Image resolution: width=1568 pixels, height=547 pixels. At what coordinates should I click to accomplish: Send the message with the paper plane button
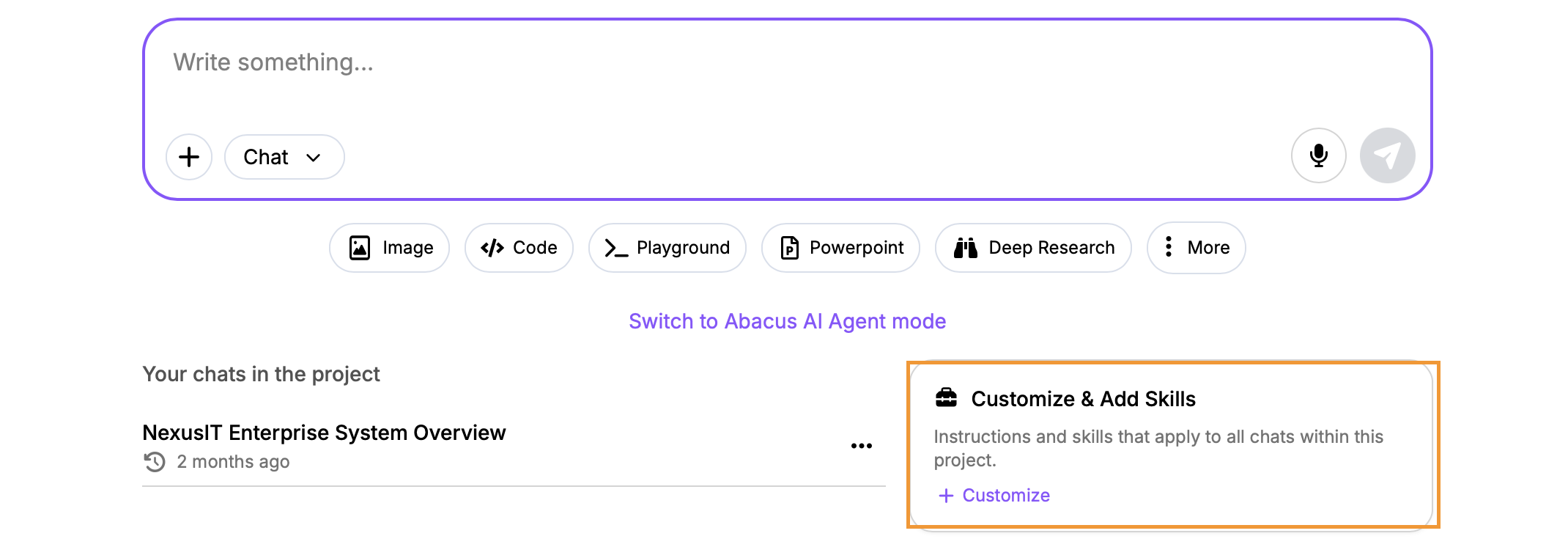point(1387,155)
